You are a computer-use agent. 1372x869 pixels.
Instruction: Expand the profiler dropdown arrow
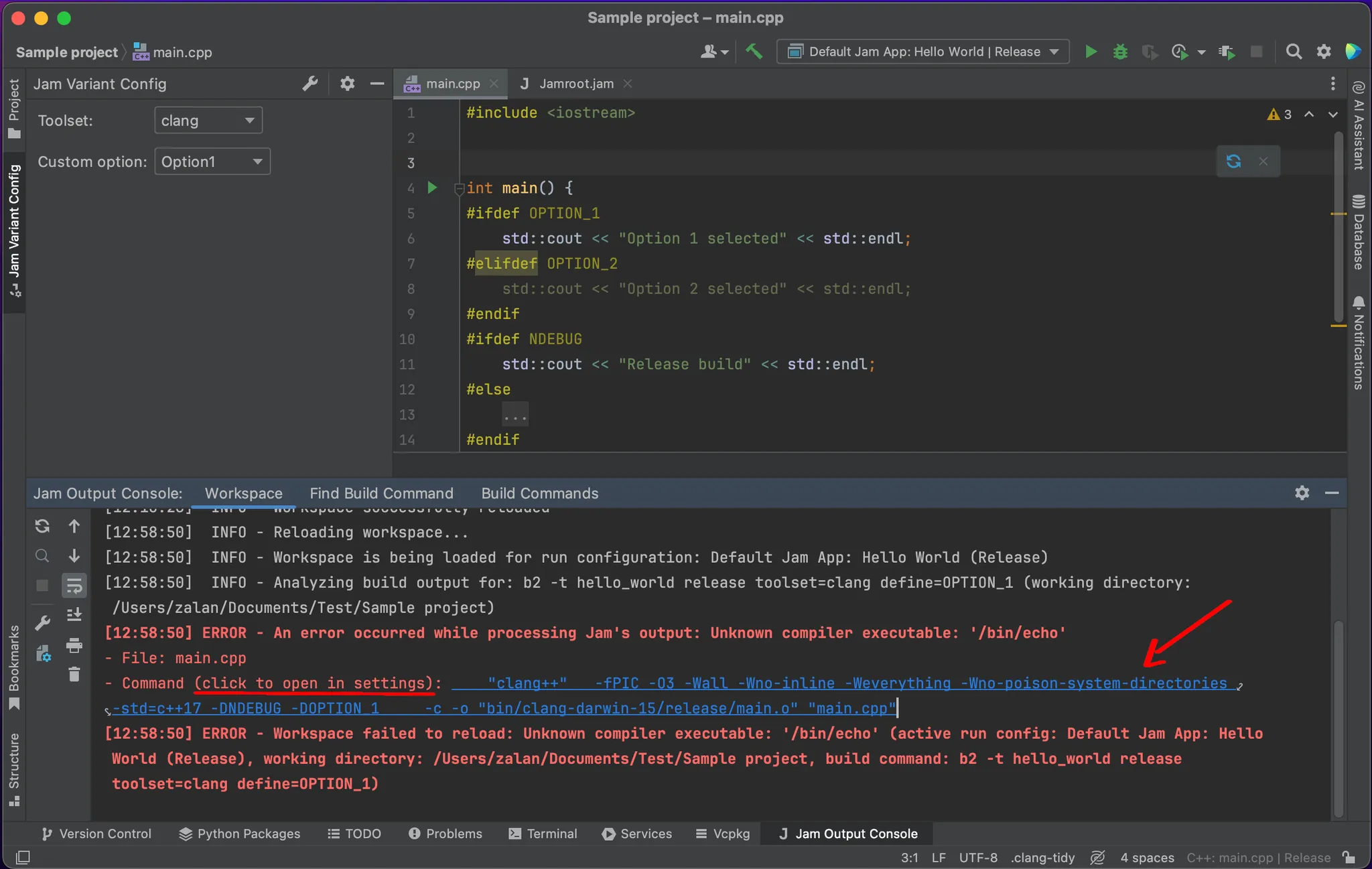pyautogui.click(x=1201, y=52)
